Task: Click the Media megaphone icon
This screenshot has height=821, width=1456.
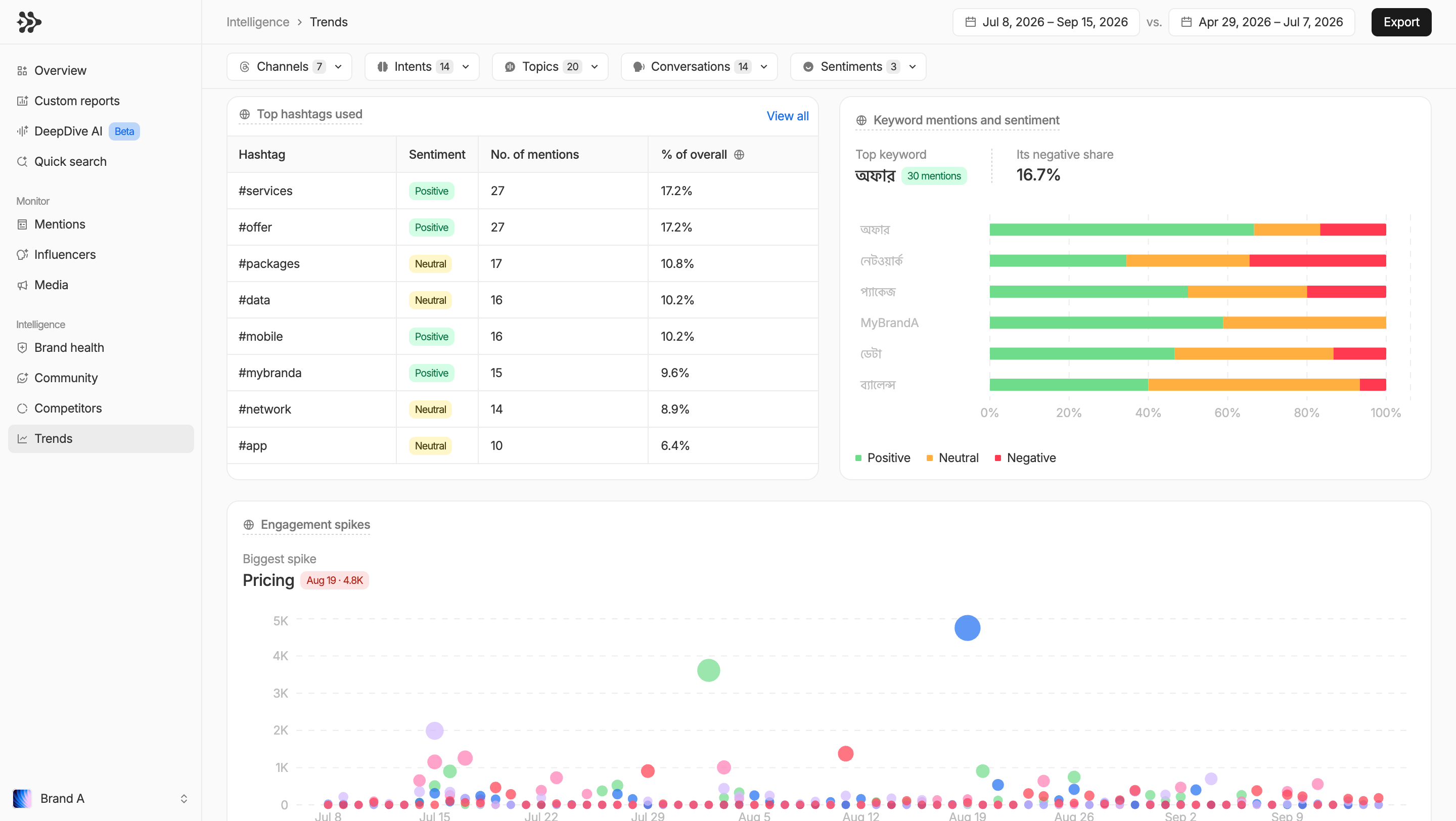Action: click(22, 285)
